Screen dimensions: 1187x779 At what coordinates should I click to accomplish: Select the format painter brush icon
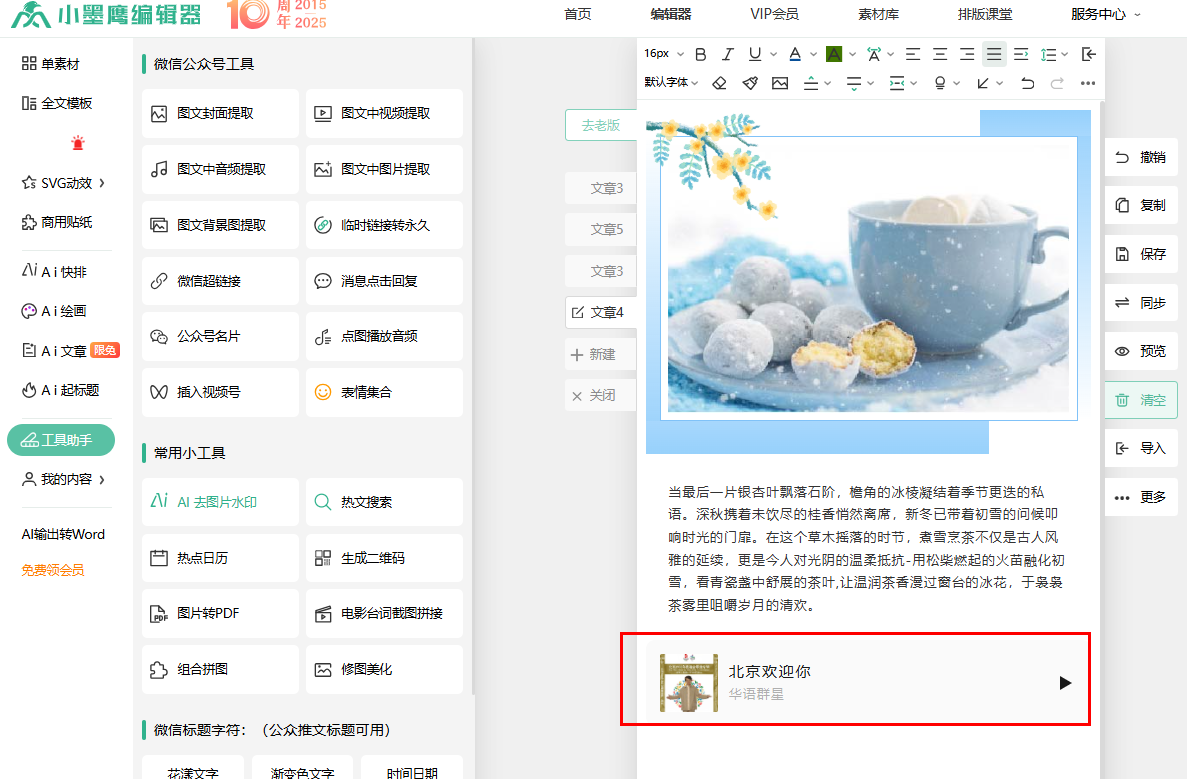[750, 83]
